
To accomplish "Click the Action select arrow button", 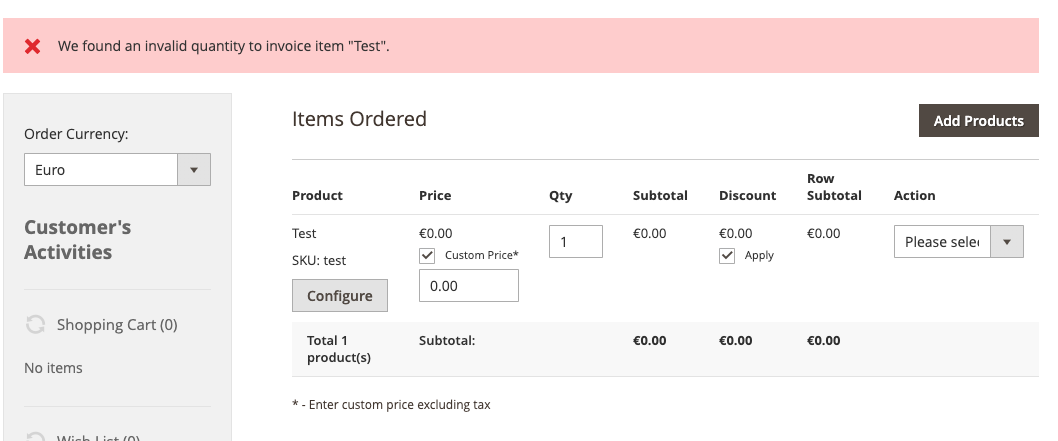I will [1006, 242].
